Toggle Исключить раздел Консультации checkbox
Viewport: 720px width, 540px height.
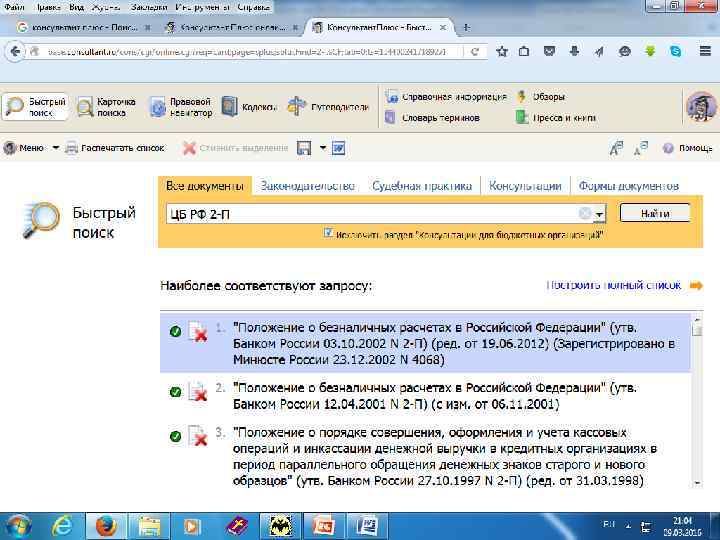pyautogui.click(x=328, y=233)
